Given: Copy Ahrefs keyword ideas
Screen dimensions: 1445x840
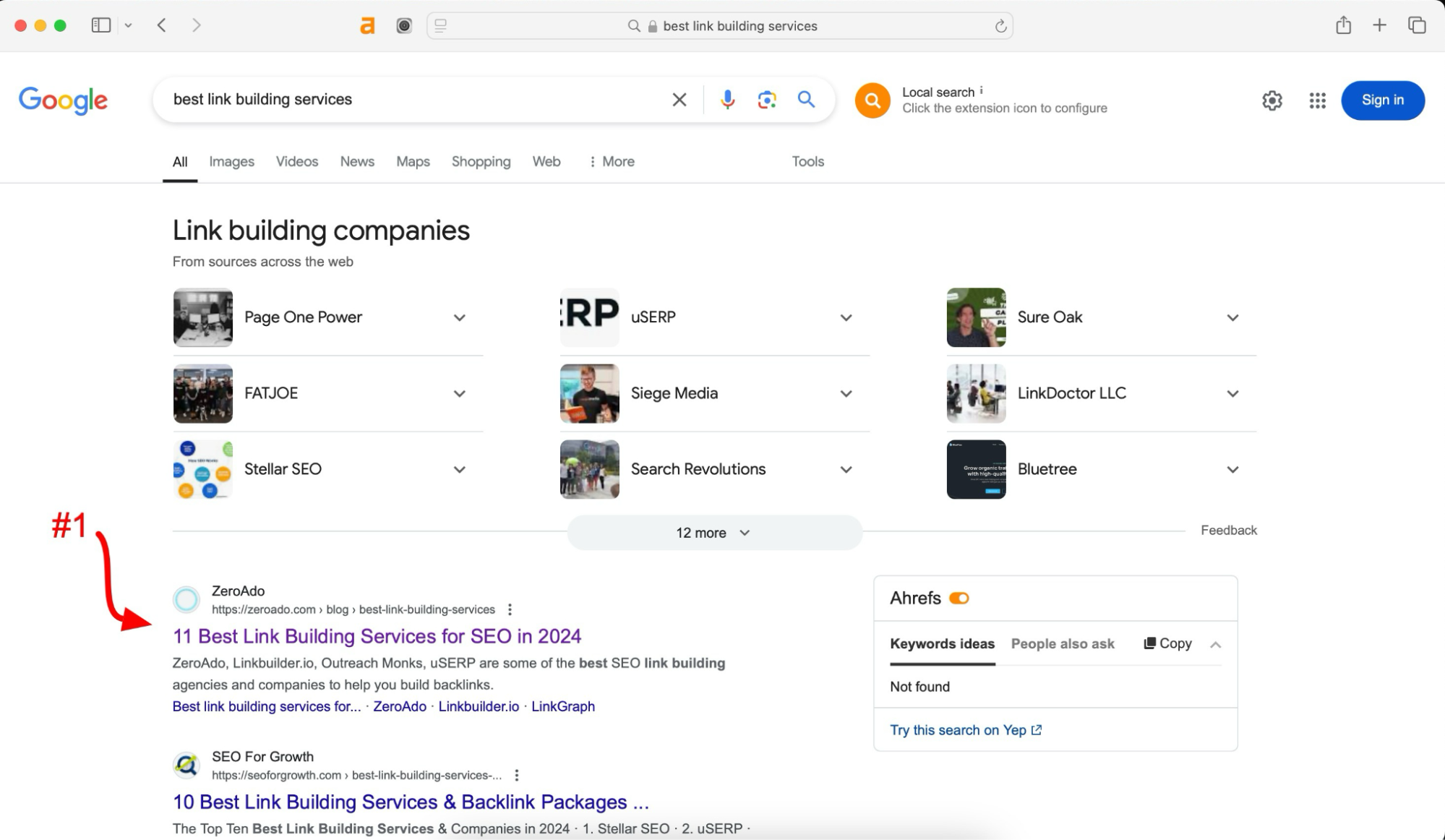Looking at the screenshot, I should coord(1167,643).
